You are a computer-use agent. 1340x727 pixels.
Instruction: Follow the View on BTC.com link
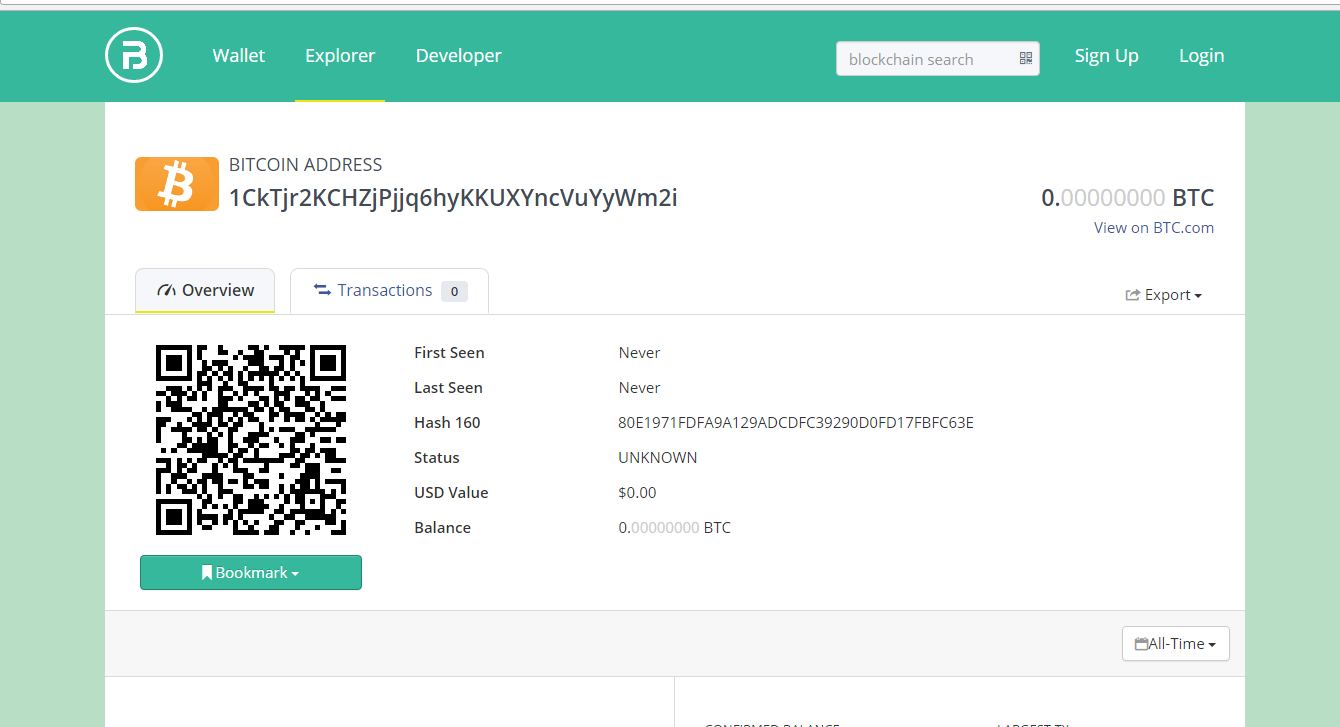coord(1153,227)
